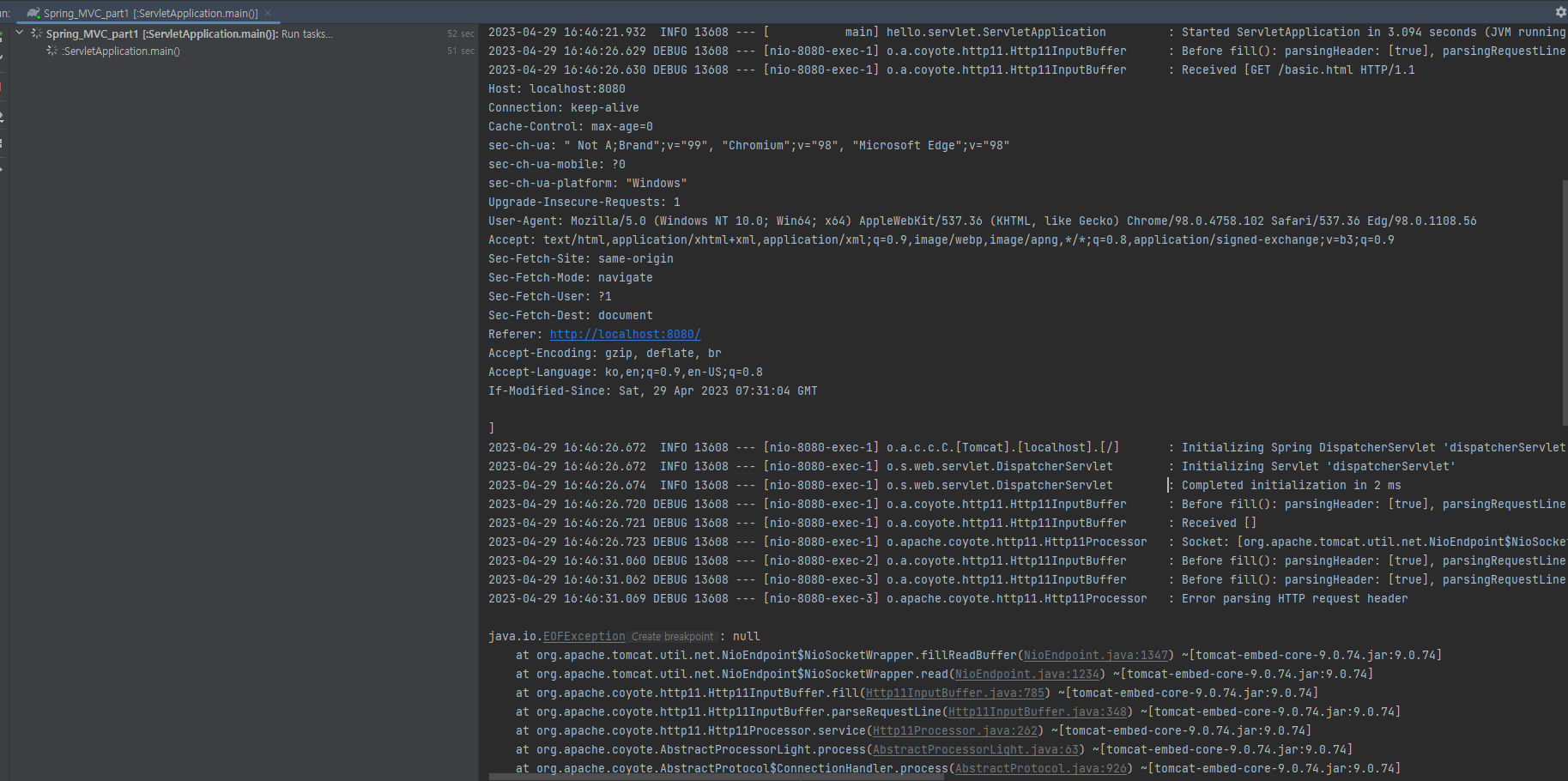Select the Spring_MVC_part1 Run tasks tree row

point(245,33)
